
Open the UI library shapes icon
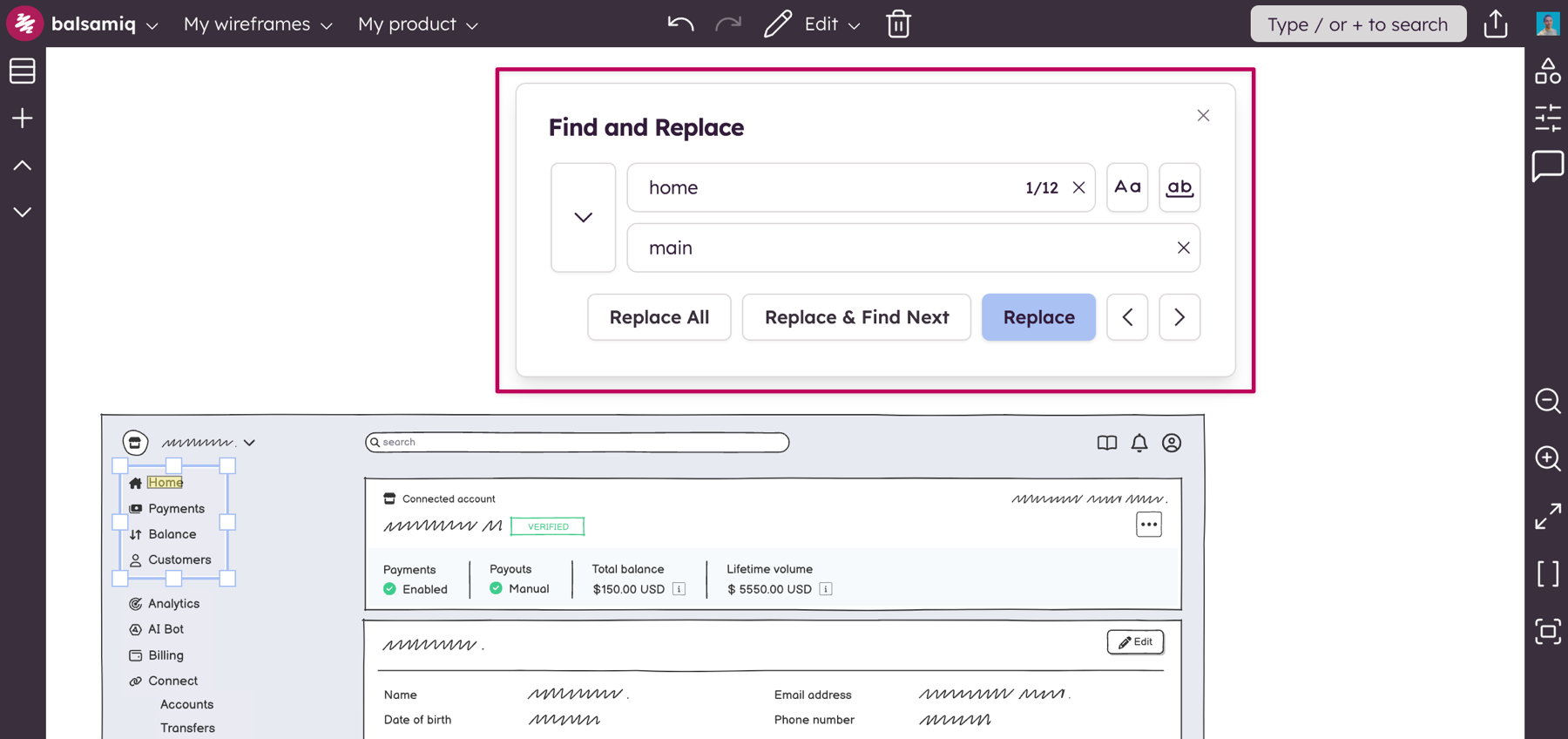pyautogui.click(x=1547, y=71)
